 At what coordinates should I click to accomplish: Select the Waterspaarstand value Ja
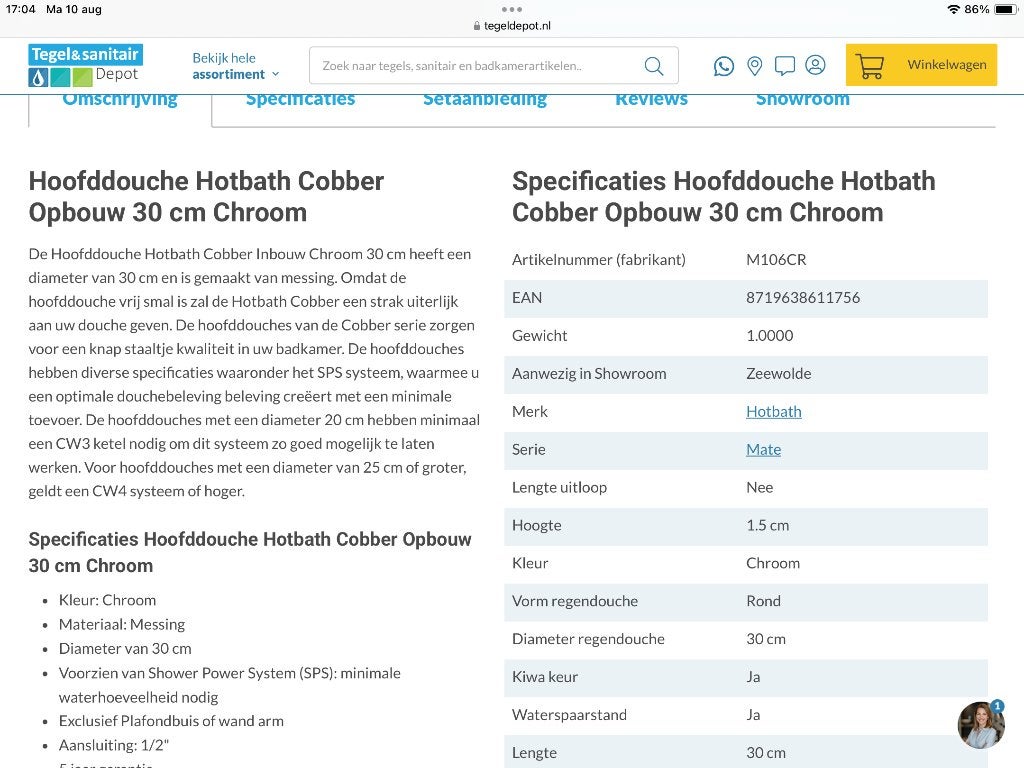coord(753,714)
